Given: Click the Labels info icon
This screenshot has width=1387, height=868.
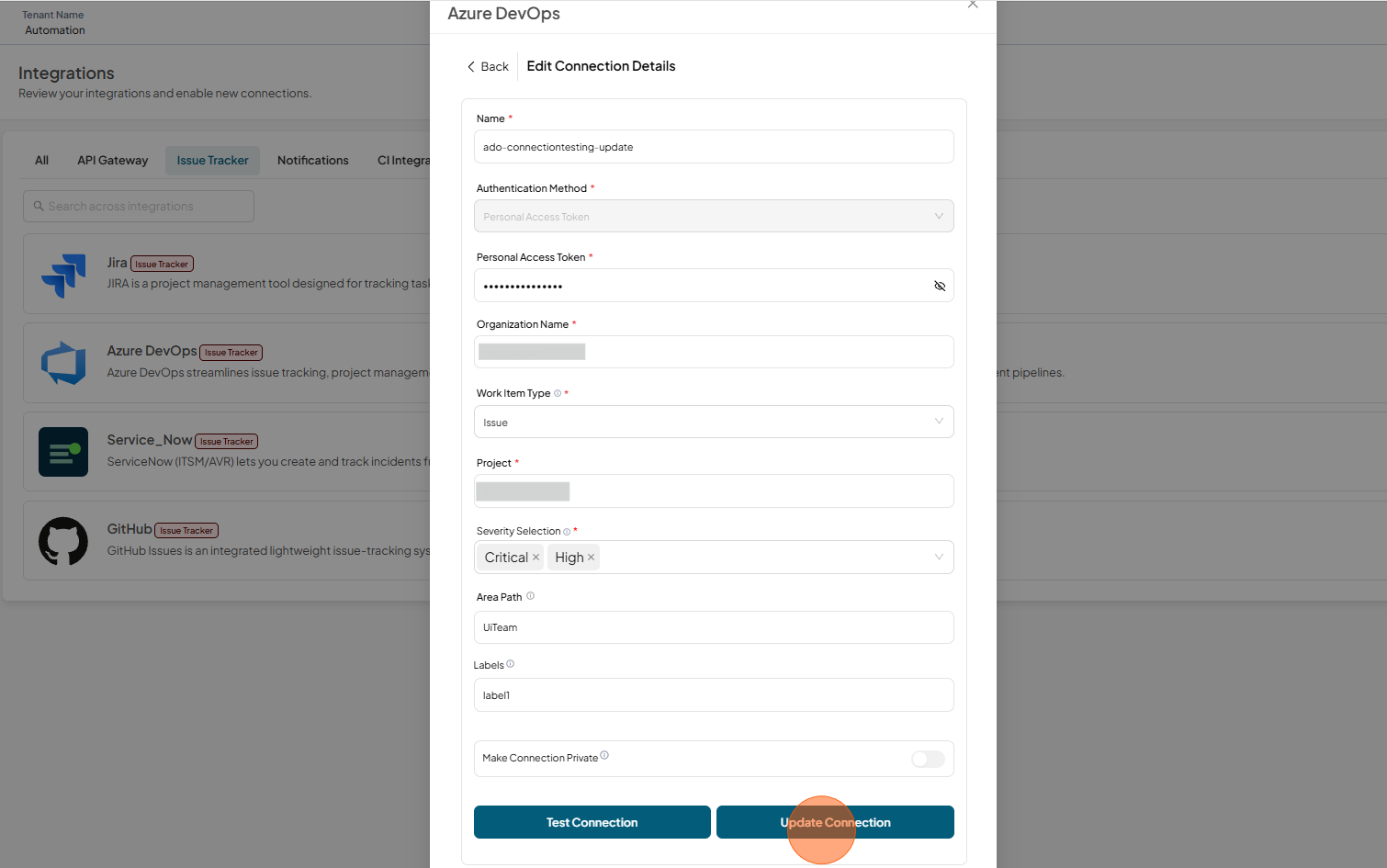Looking at the screenshot, I should pos(511,664).
